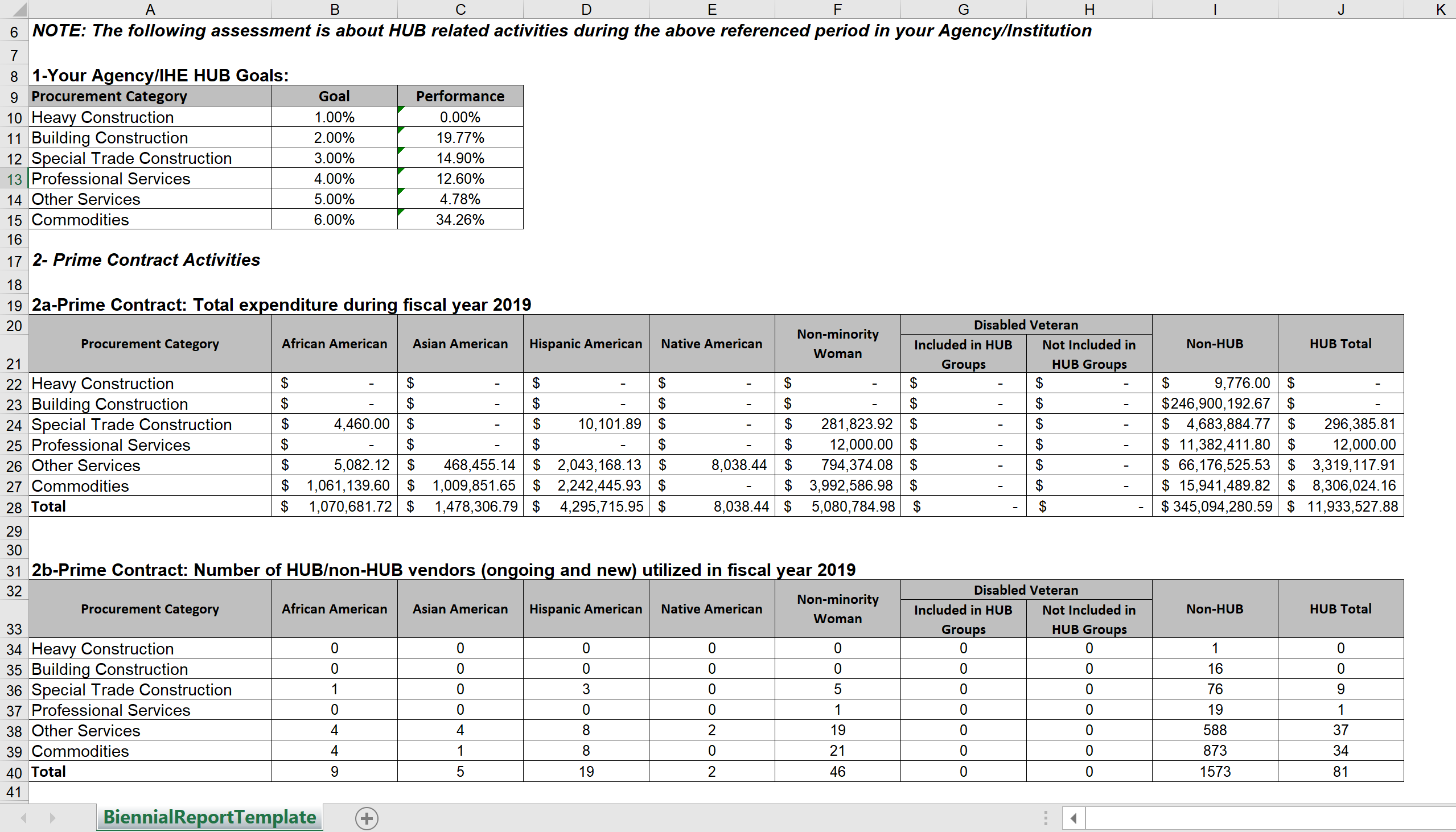Screen dimensions: 1456x832
Task: Click Professional Services performance 12.60% cell
Action: [460, 179]
